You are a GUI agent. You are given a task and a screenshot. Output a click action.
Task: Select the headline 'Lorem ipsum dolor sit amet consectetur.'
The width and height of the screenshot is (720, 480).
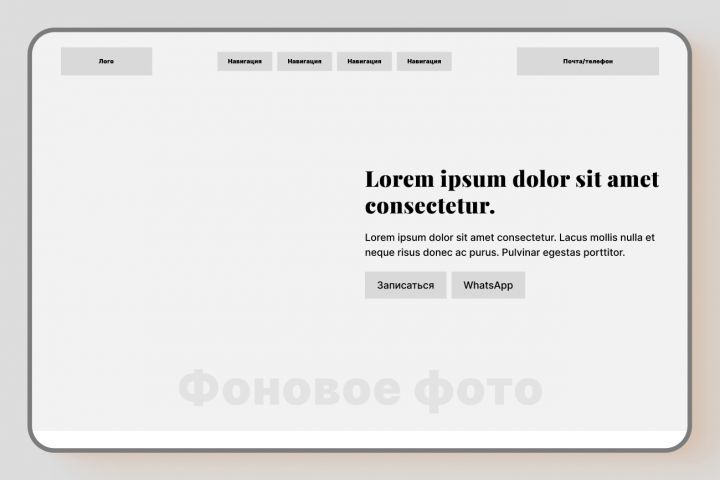pyautogui.click(x=512, y=192)
